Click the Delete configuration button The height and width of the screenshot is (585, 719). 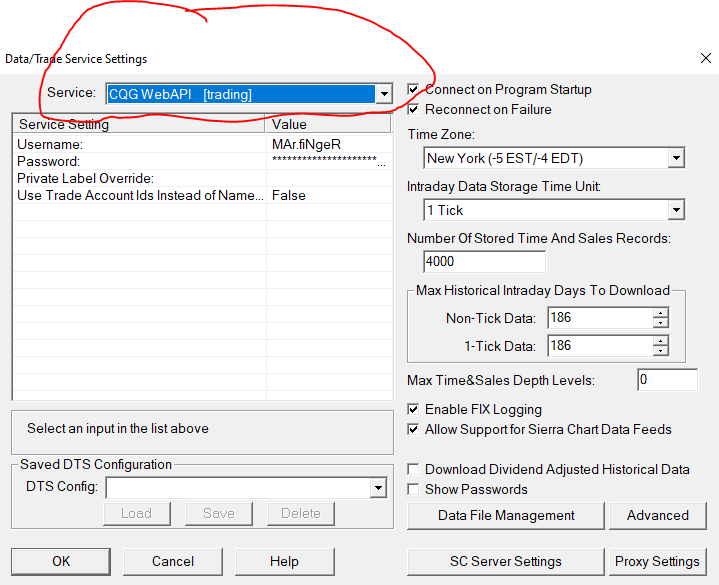[x=301, y=513]
